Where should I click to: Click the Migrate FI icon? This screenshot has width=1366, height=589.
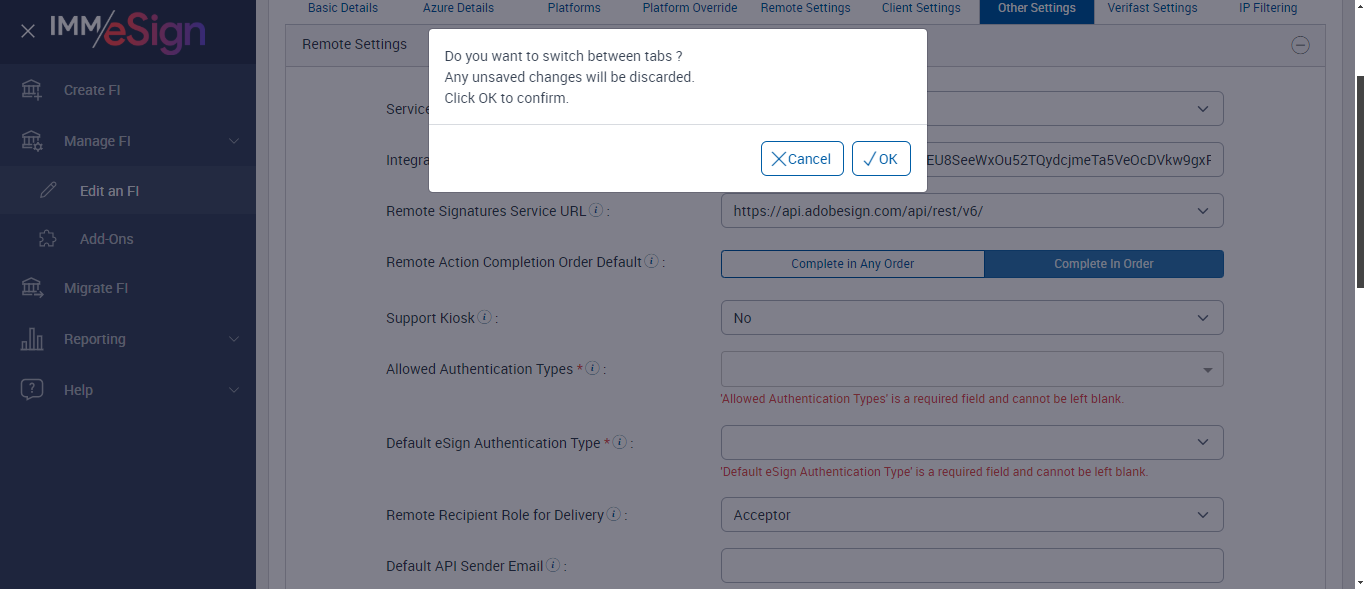click(x=32, y=288)
